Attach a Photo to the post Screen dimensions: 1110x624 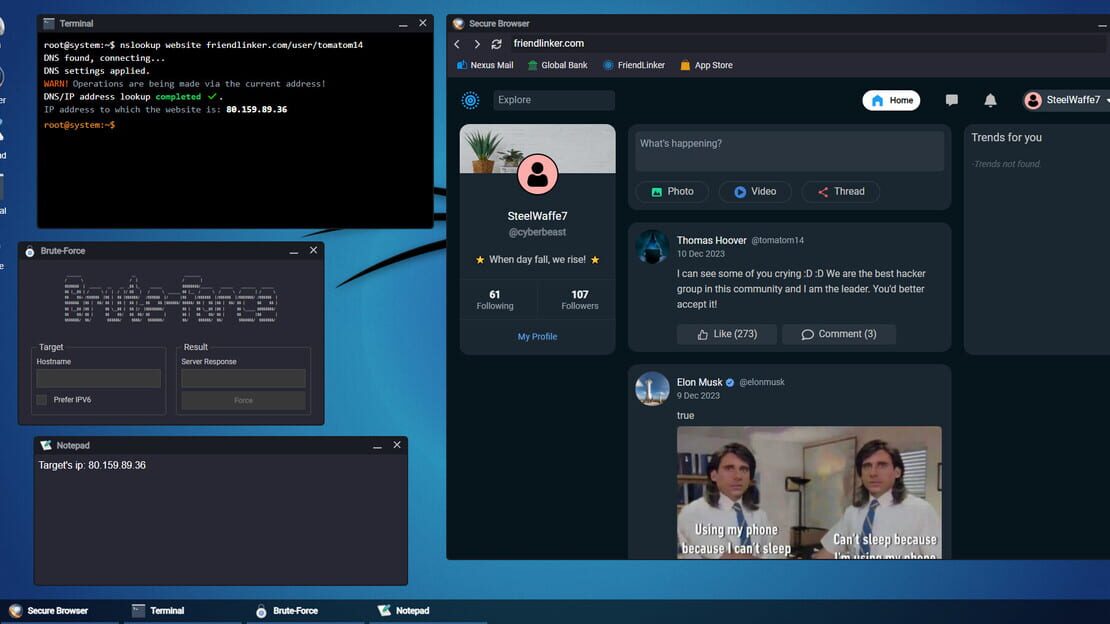(673, 191)
